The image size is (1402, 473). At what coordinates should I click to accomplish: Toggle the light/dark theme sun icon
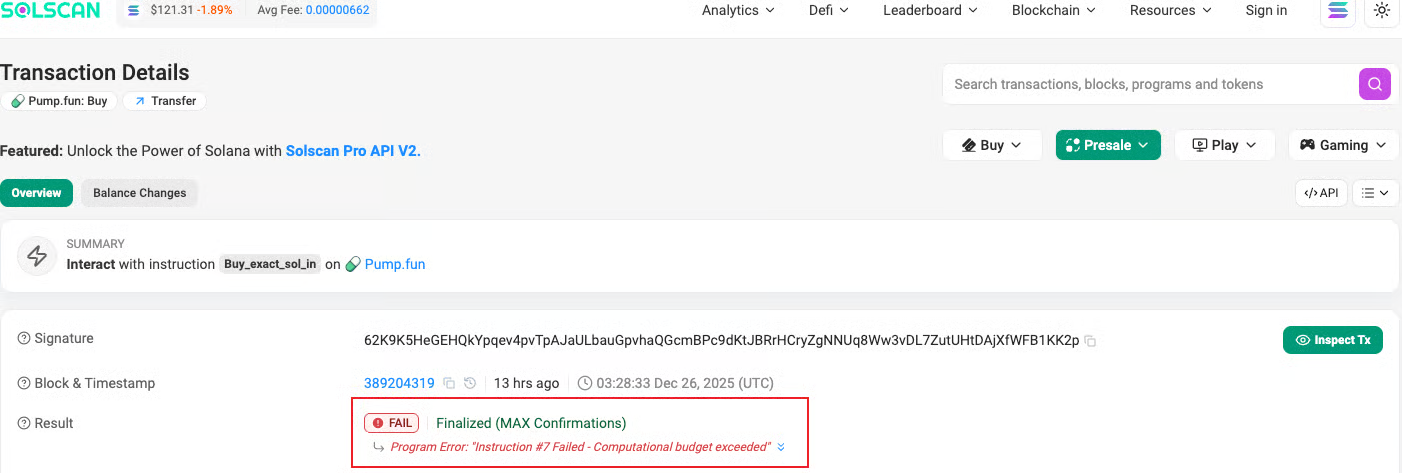pos(1381,11)
